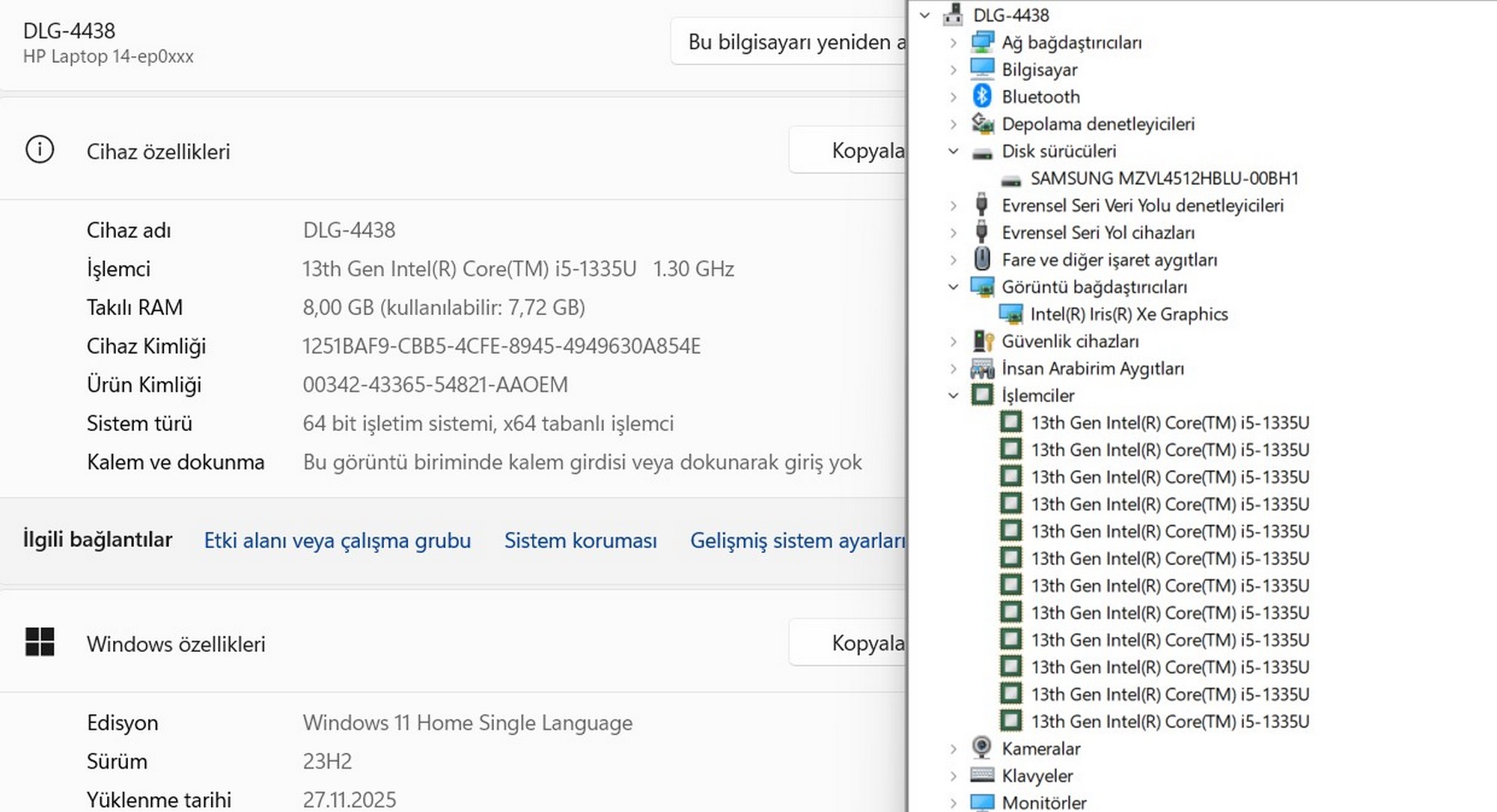Select the Monitörler tree item
The width and height of the screenshot is (1497, 812).
(1043, 802)
